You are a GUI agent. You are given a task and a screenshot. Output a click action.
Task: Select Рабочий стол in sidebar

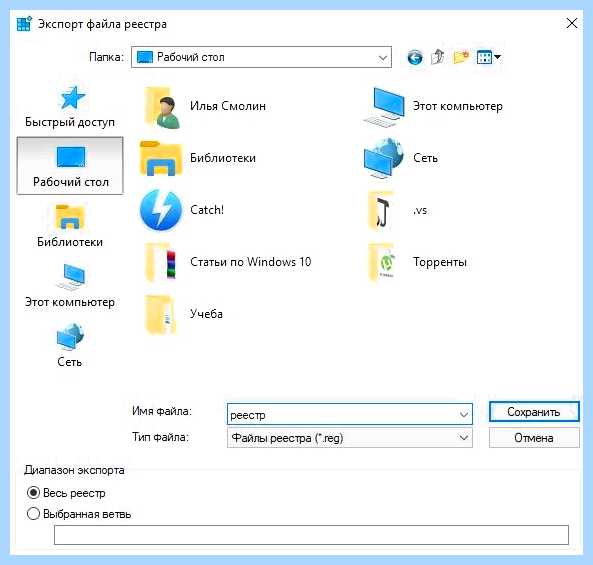click(70, 166)
